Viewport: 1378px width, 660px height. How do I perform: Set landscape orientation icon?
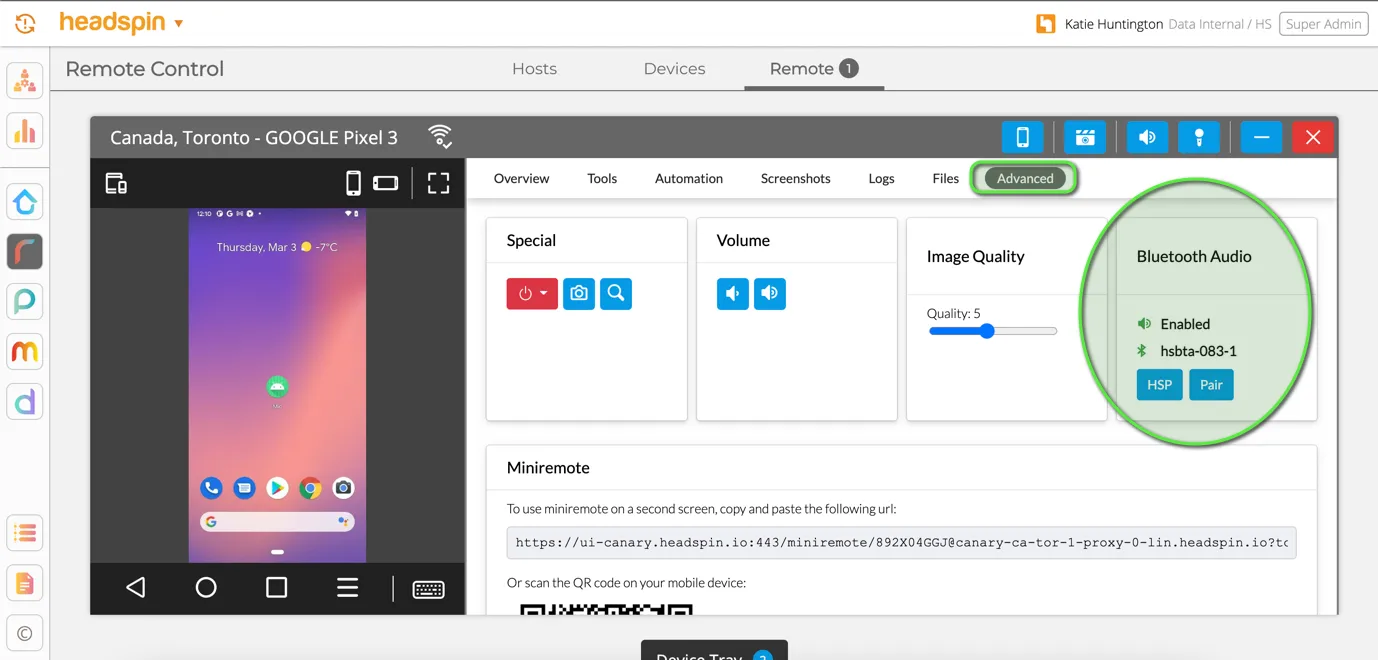point(386,183)
